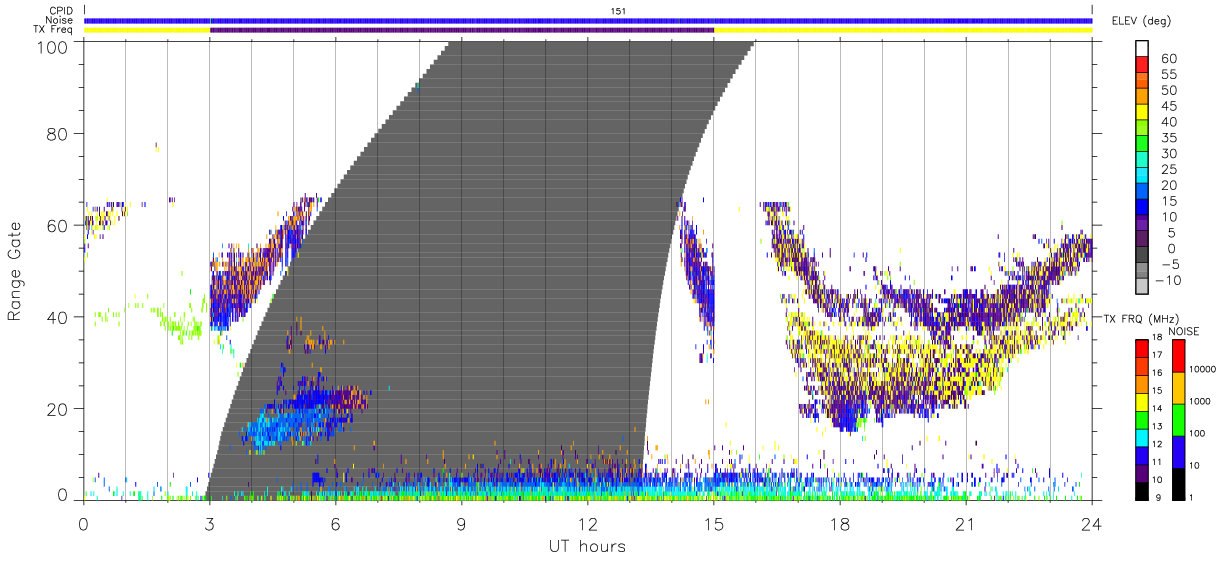Click the '18' tick on UT hours axis
This screenshot has height=567, width=1228.
pos(840,524)
